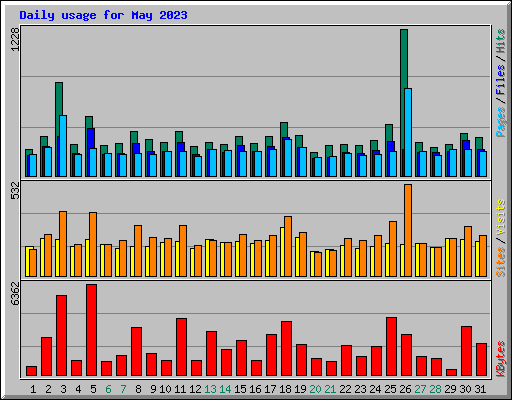Click day label 5 on x-axis

pyautogui.click(x=93, y=389)
